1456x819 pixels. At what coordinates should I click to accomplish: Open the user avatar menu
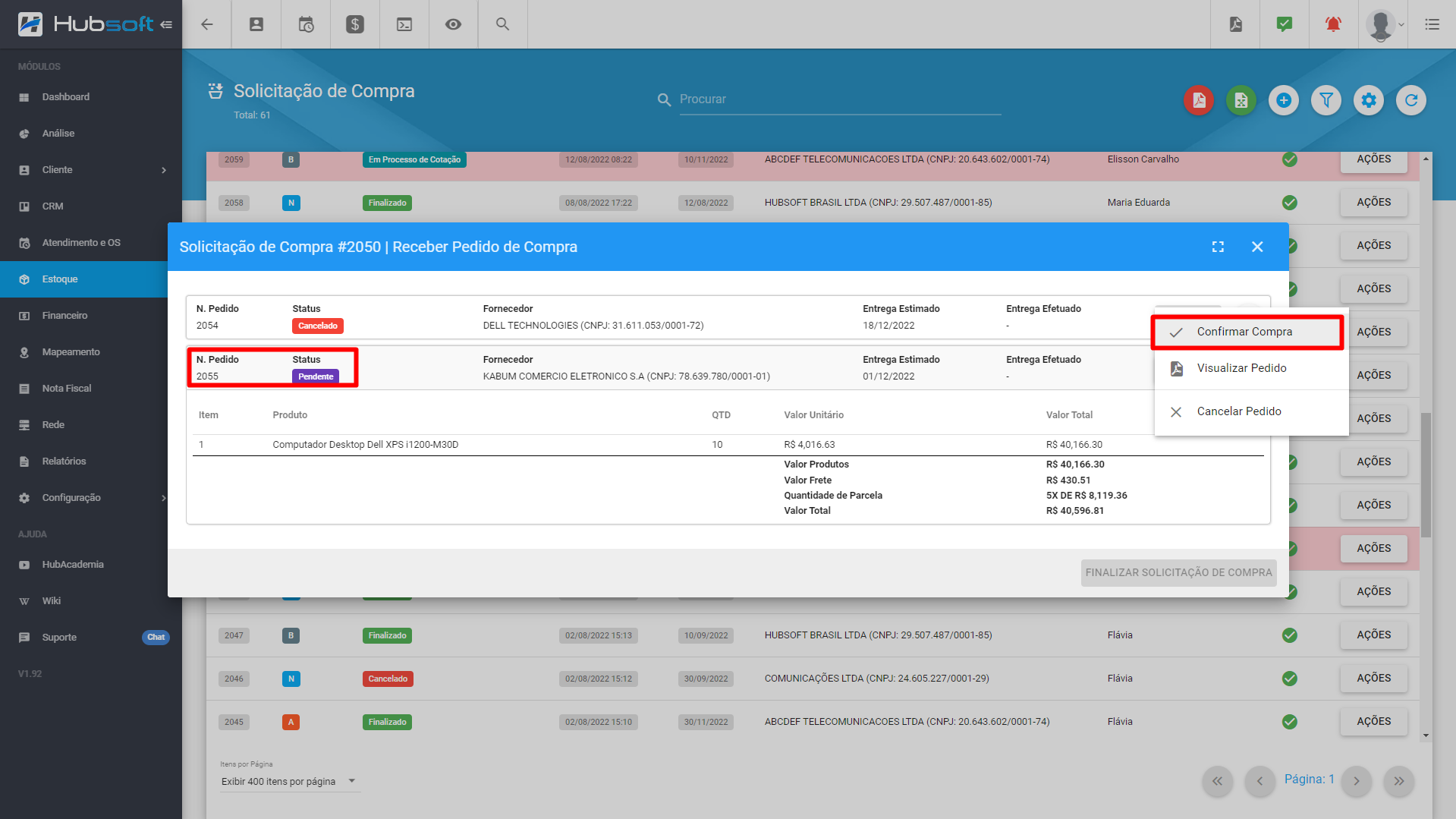pos(1384,24)
